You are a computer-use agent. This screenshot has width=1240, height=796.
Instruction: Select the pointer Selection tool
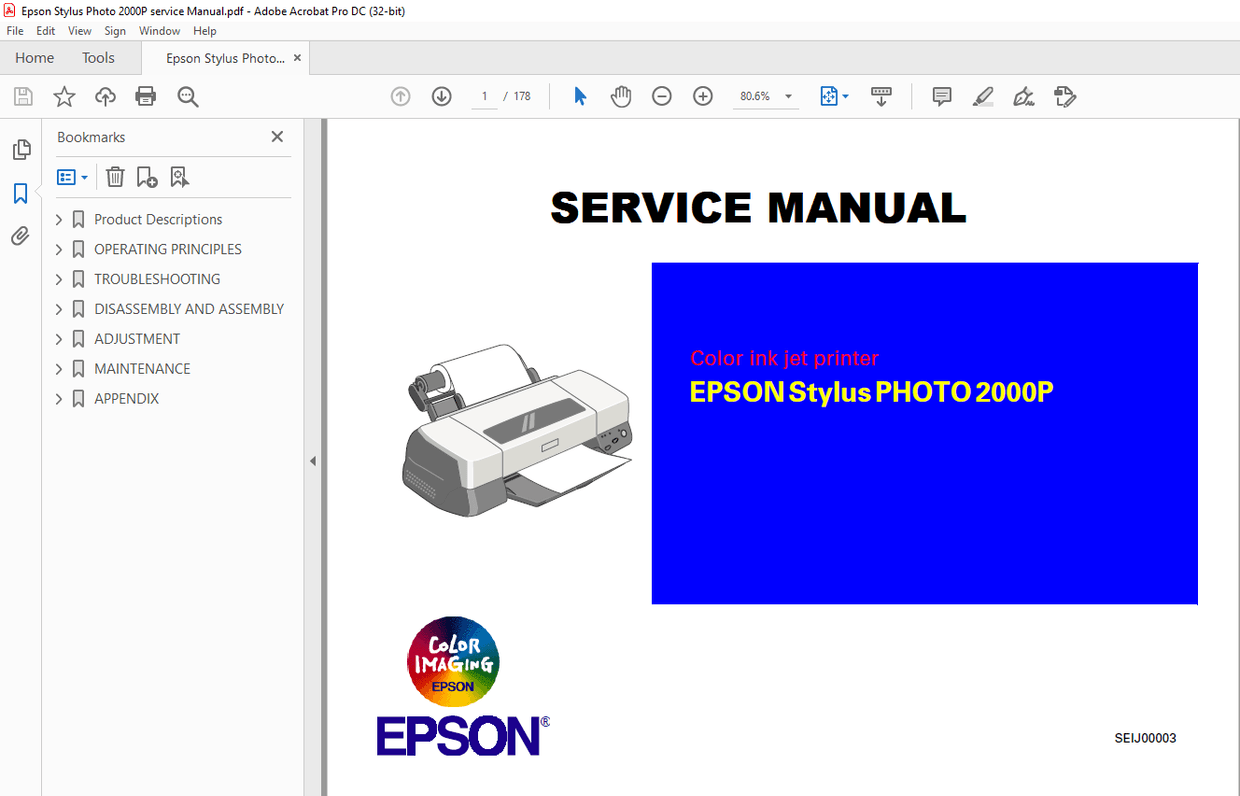(x=579, y=96)
